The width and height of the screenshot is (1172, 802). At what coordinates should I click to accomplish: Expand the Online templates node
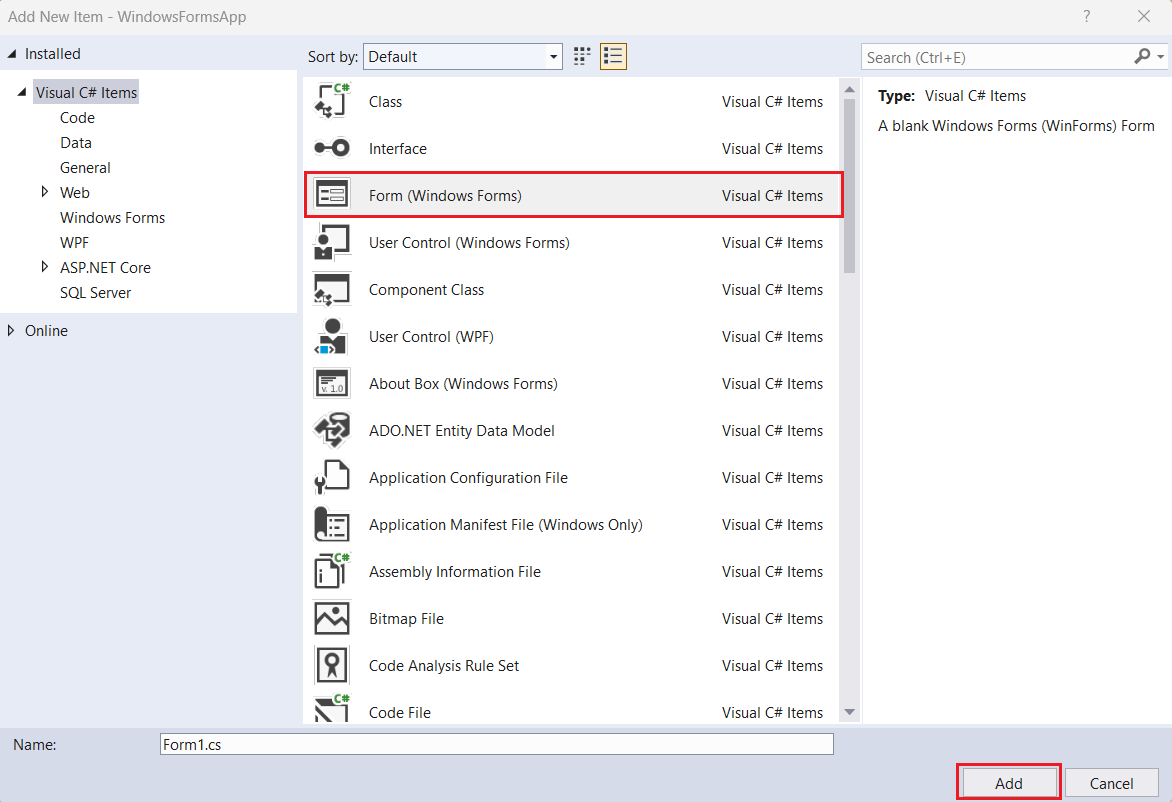pyautogui.click(x=11, y=331)
